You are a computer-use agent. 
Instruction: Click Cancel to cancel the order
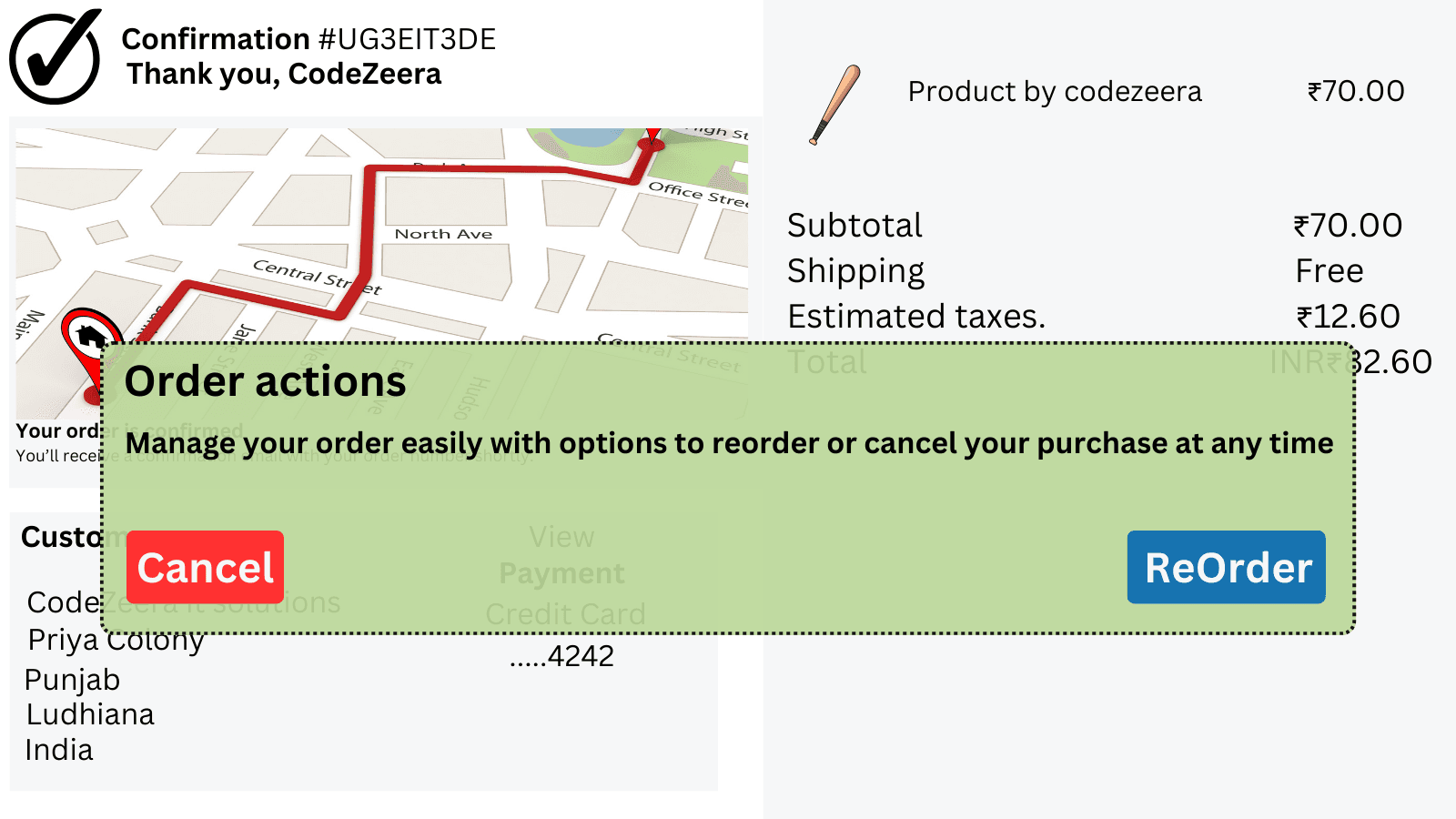point(204,566)
